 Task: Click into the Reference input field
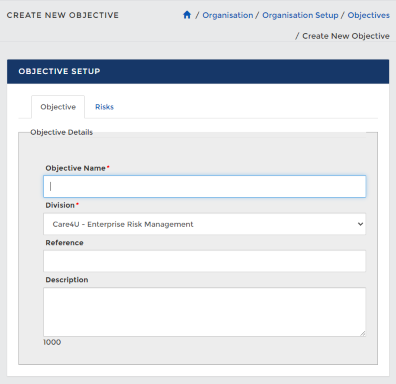pyautogui.click(x=205, y=261)
